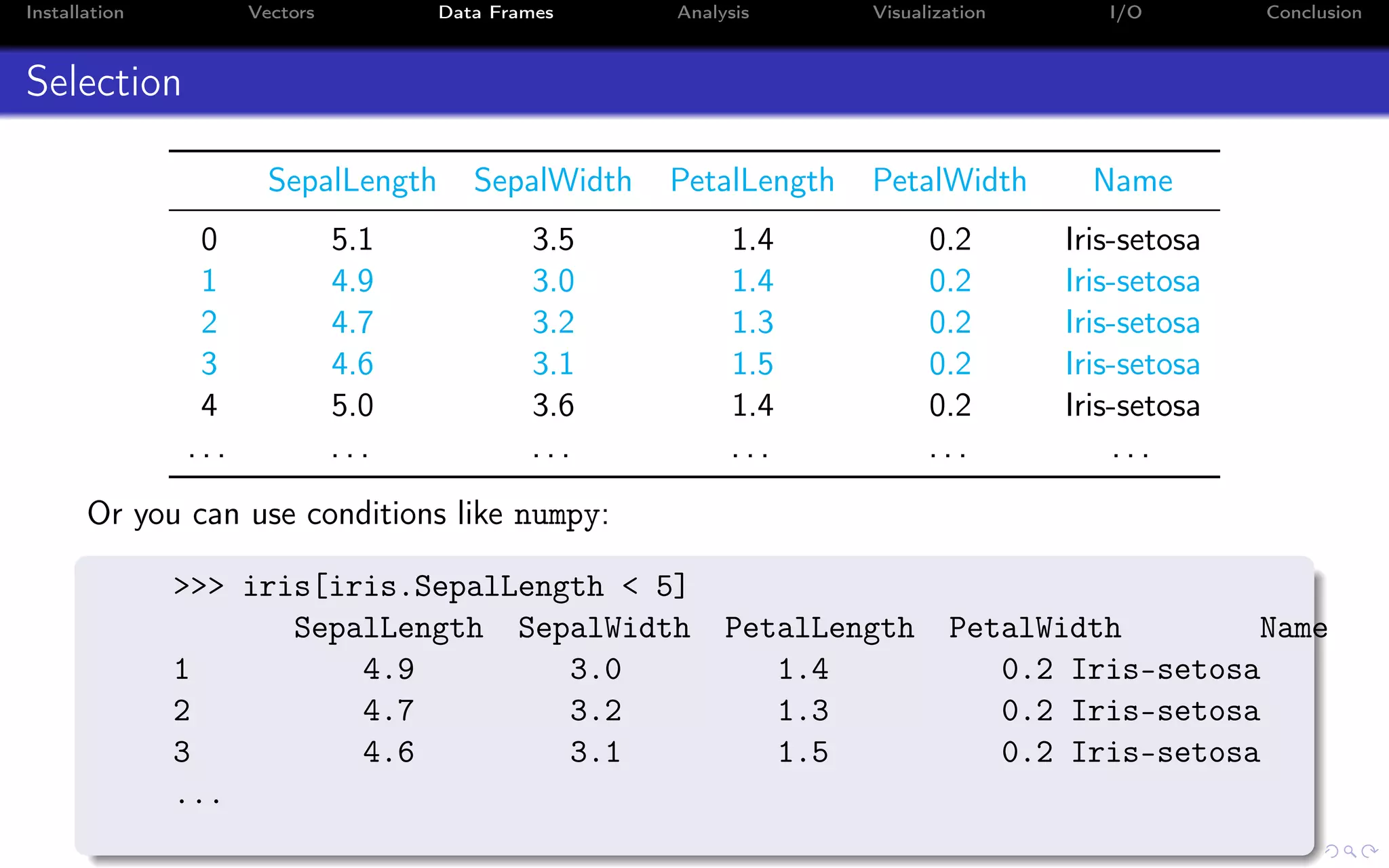The width and height of the screenshot is (1389, 868).
Task: Click the blue SepalLength table header
Action: [x=352, y=181]
